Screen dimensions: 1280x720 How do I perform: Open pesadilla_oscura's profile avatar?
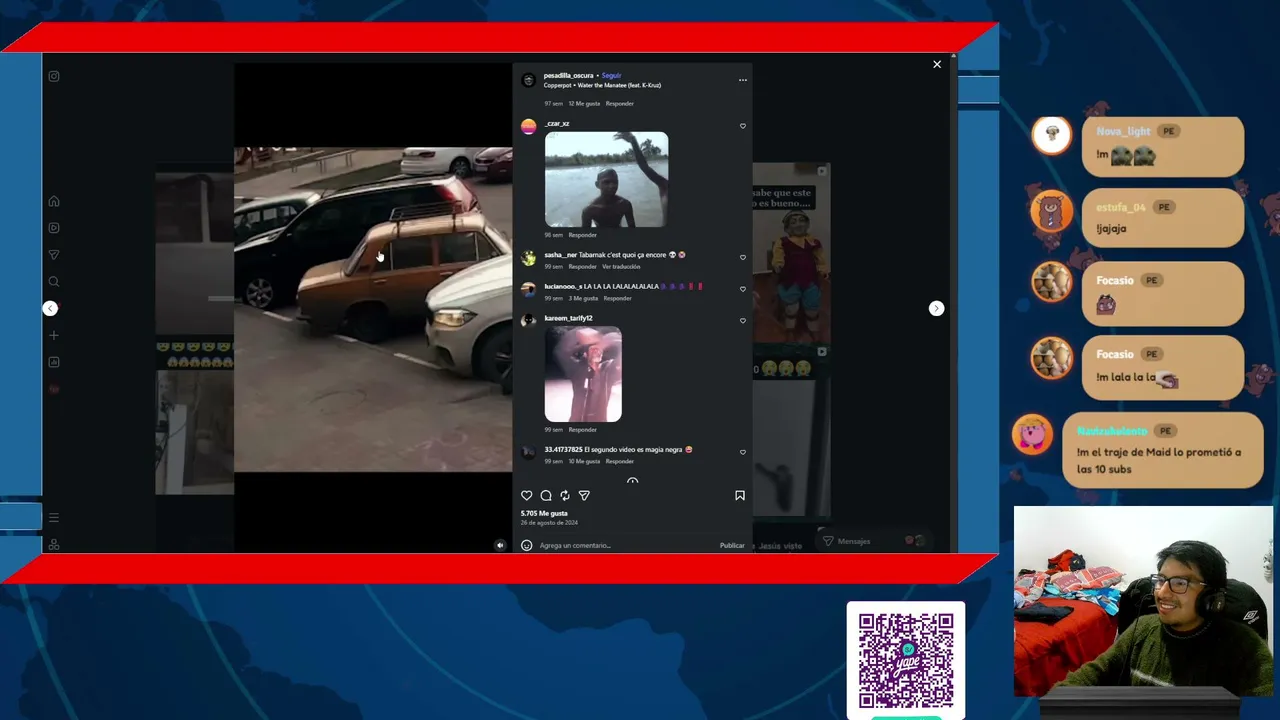pos(528,80)
